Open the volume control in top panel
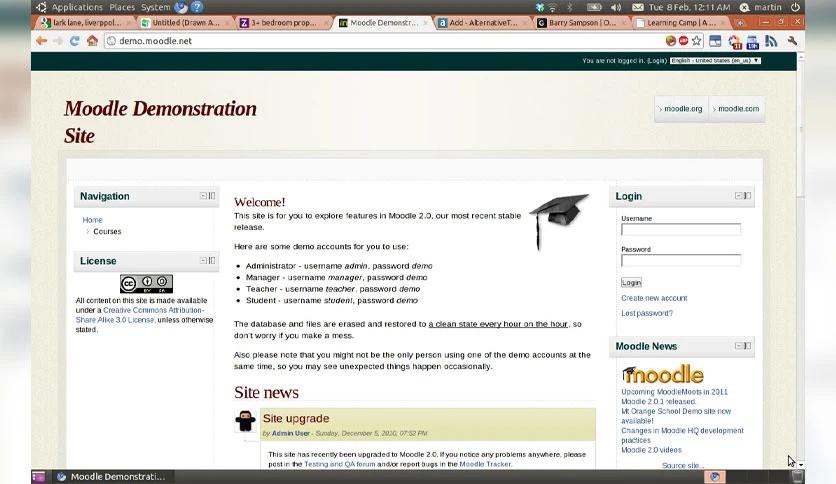 pos(616,7)
